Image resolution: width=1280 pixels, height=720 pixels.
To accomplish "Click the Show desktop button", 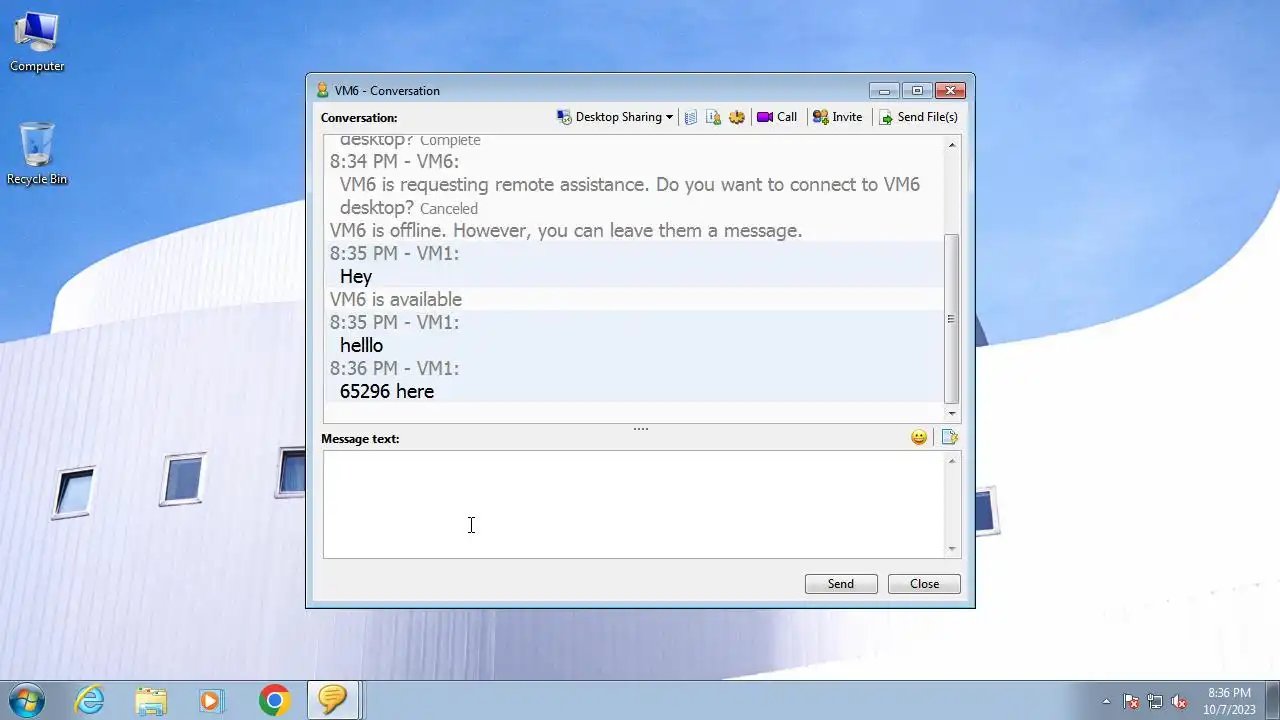I will click(x=1272, y=701).
